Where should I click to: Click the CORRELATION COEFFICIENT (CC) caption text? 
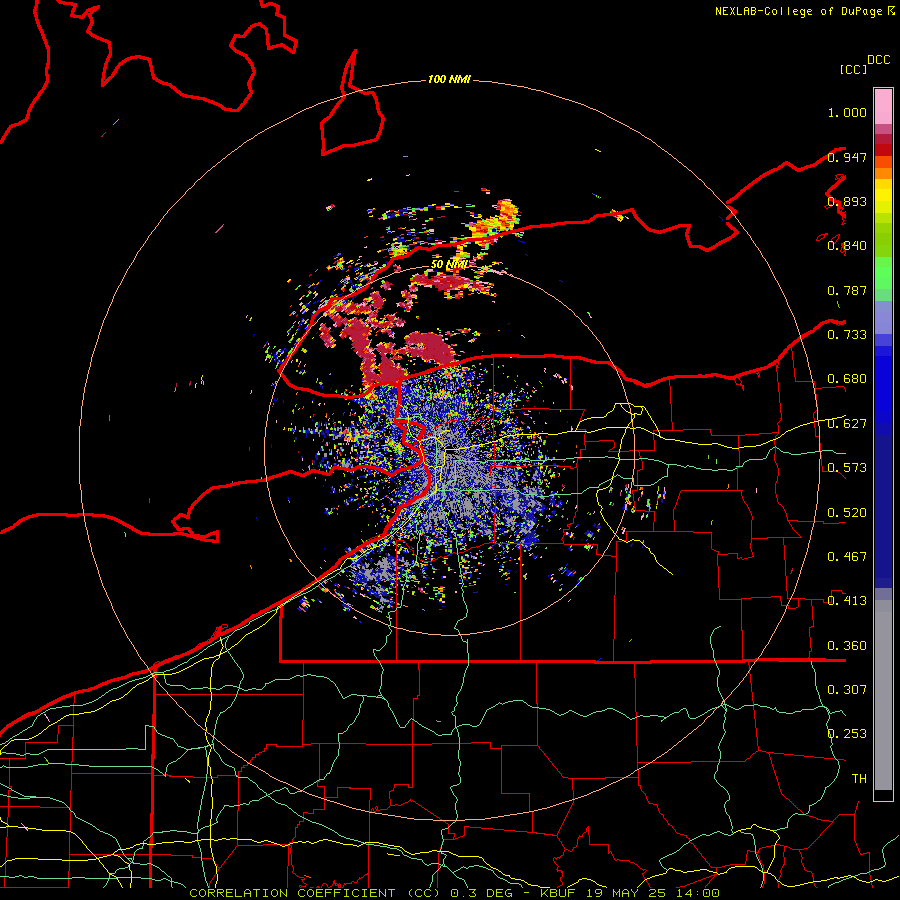pyautogui.click(x=315, y=893)
